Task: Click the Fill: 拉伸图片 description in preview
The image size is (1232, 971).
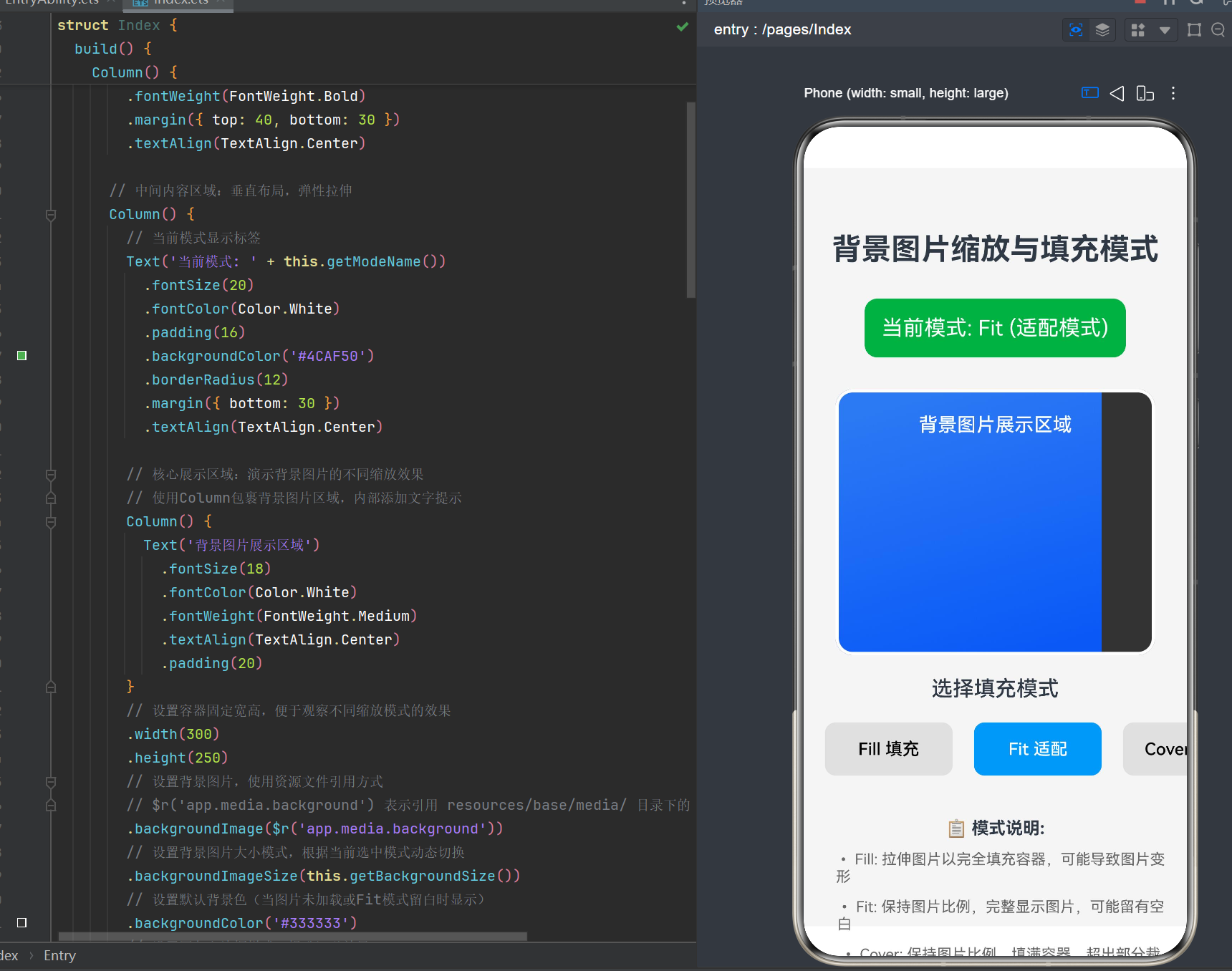Action: coord(1001,867)
